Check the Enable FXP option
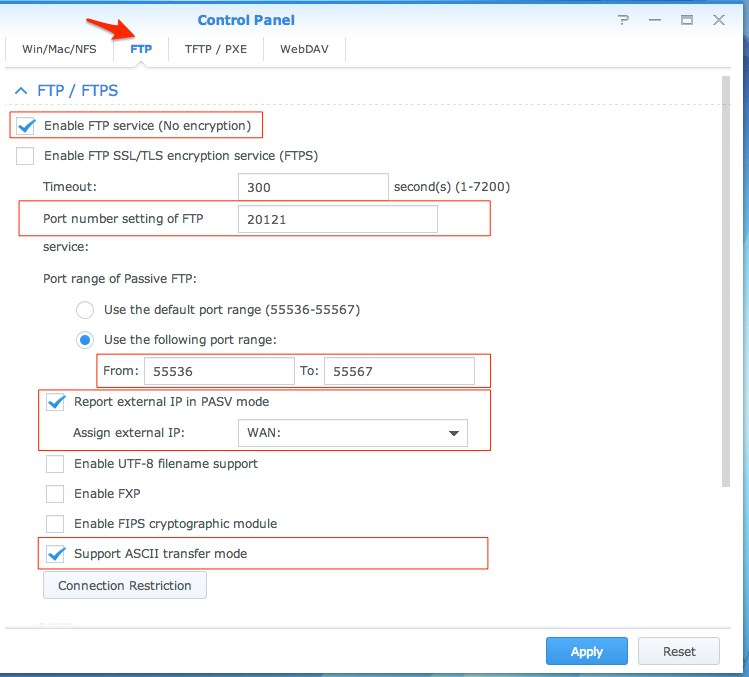 pos(56,494)
